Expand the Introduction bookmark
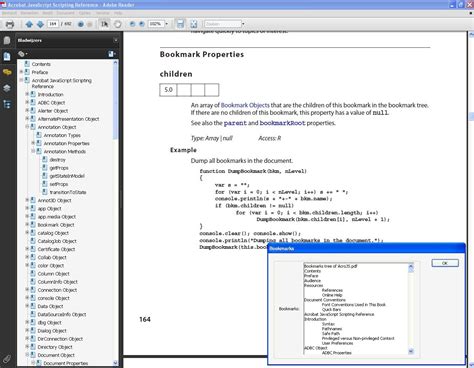Image resolution: width=474 pixels, height=368 pixels. pyautogui.click(x=27, y=94)
